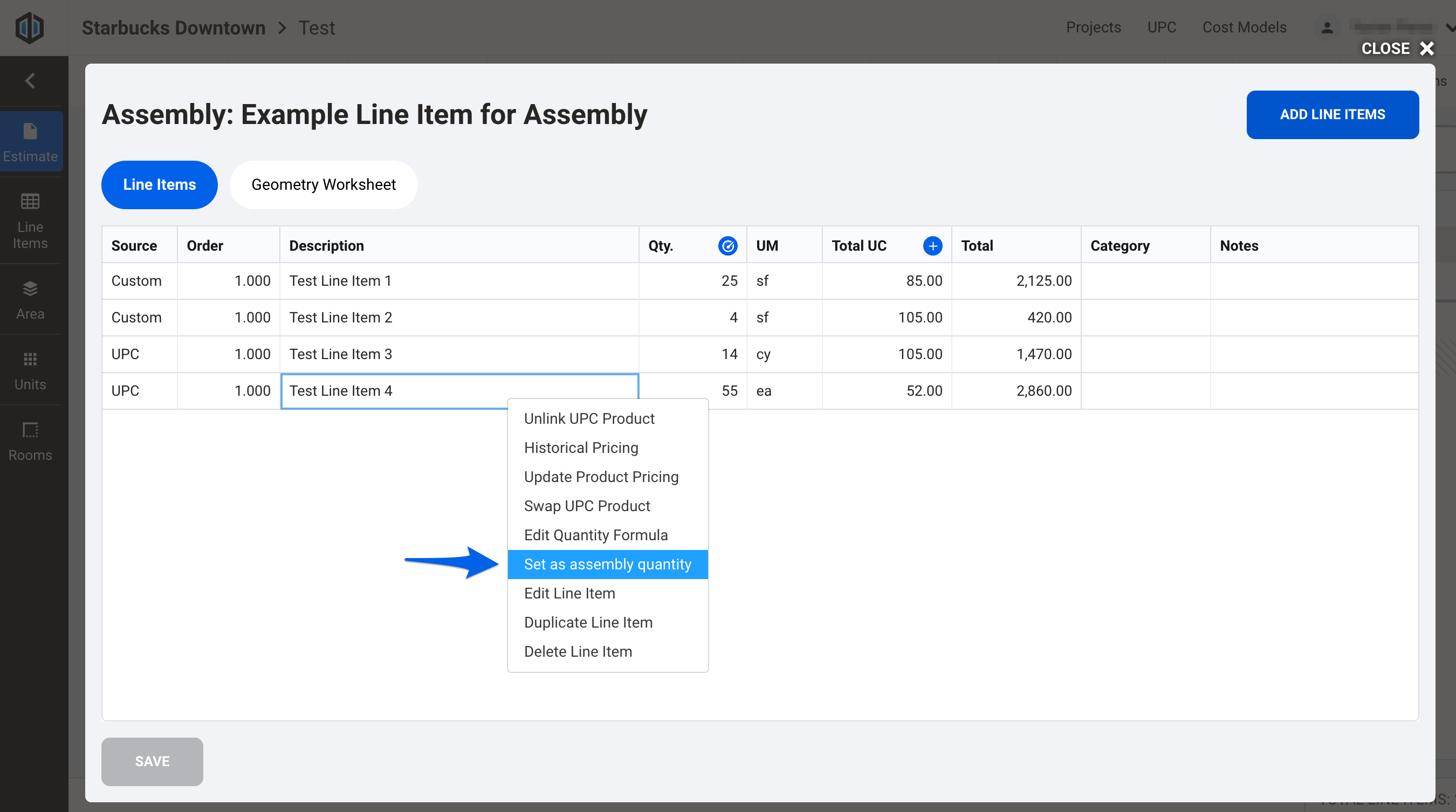1456x812 pixels.
Task: Select Set as assembly quantity from the menu
Action: tap(608, 564)
